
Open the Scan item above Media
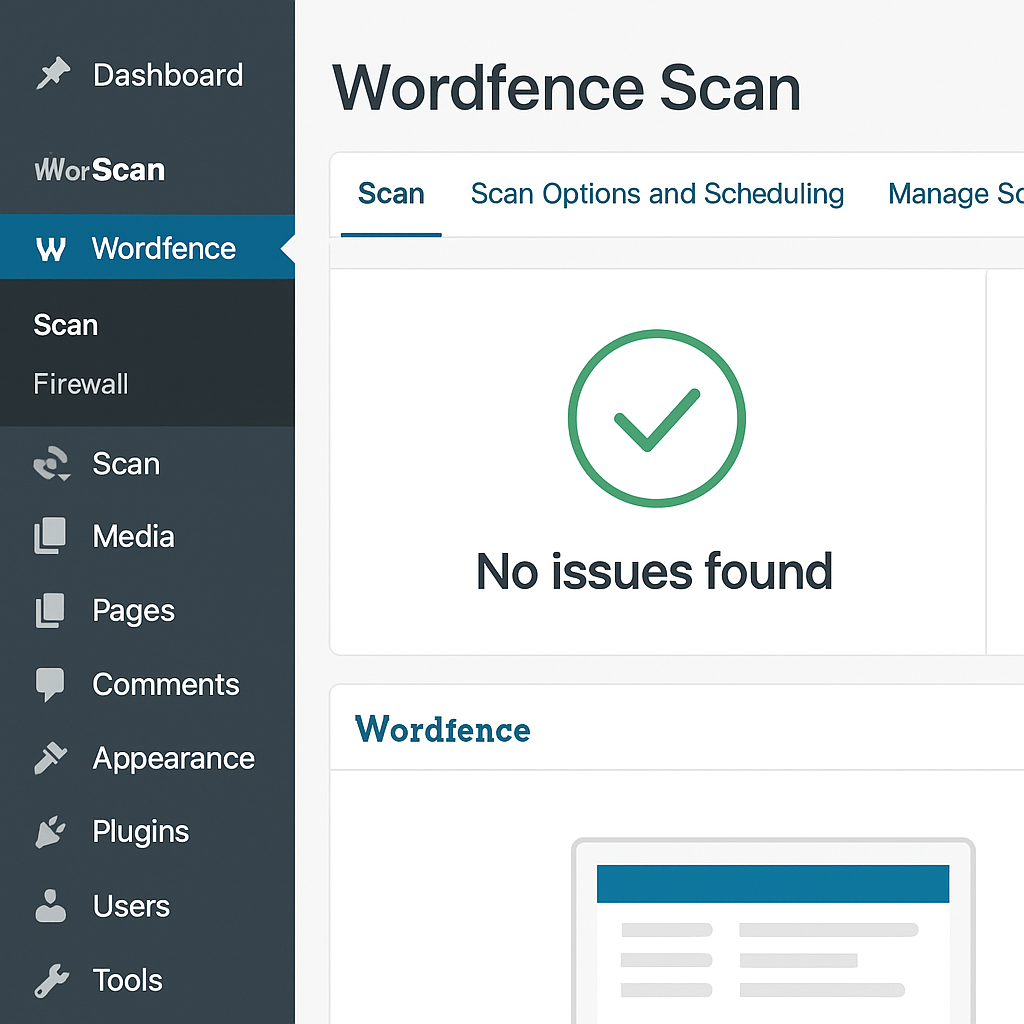(126, 464)
